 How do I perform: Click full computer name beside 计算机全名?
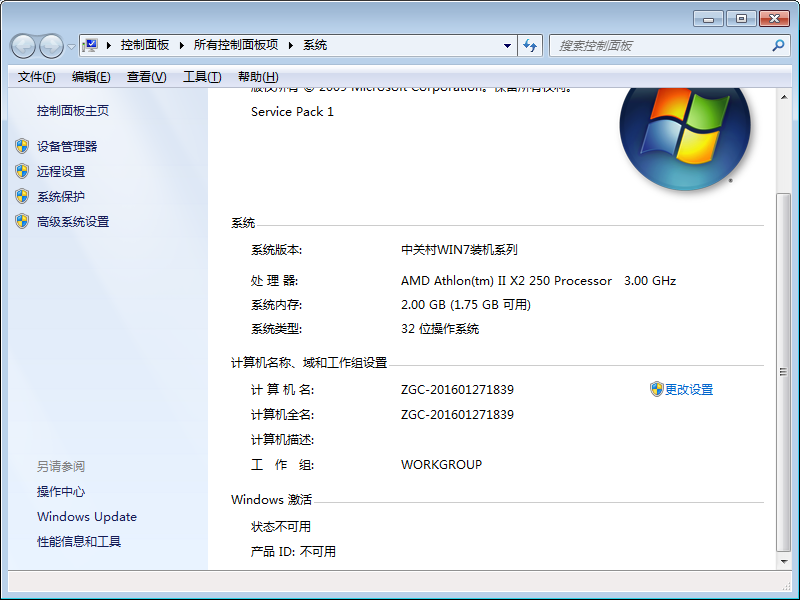click(457, 414)
